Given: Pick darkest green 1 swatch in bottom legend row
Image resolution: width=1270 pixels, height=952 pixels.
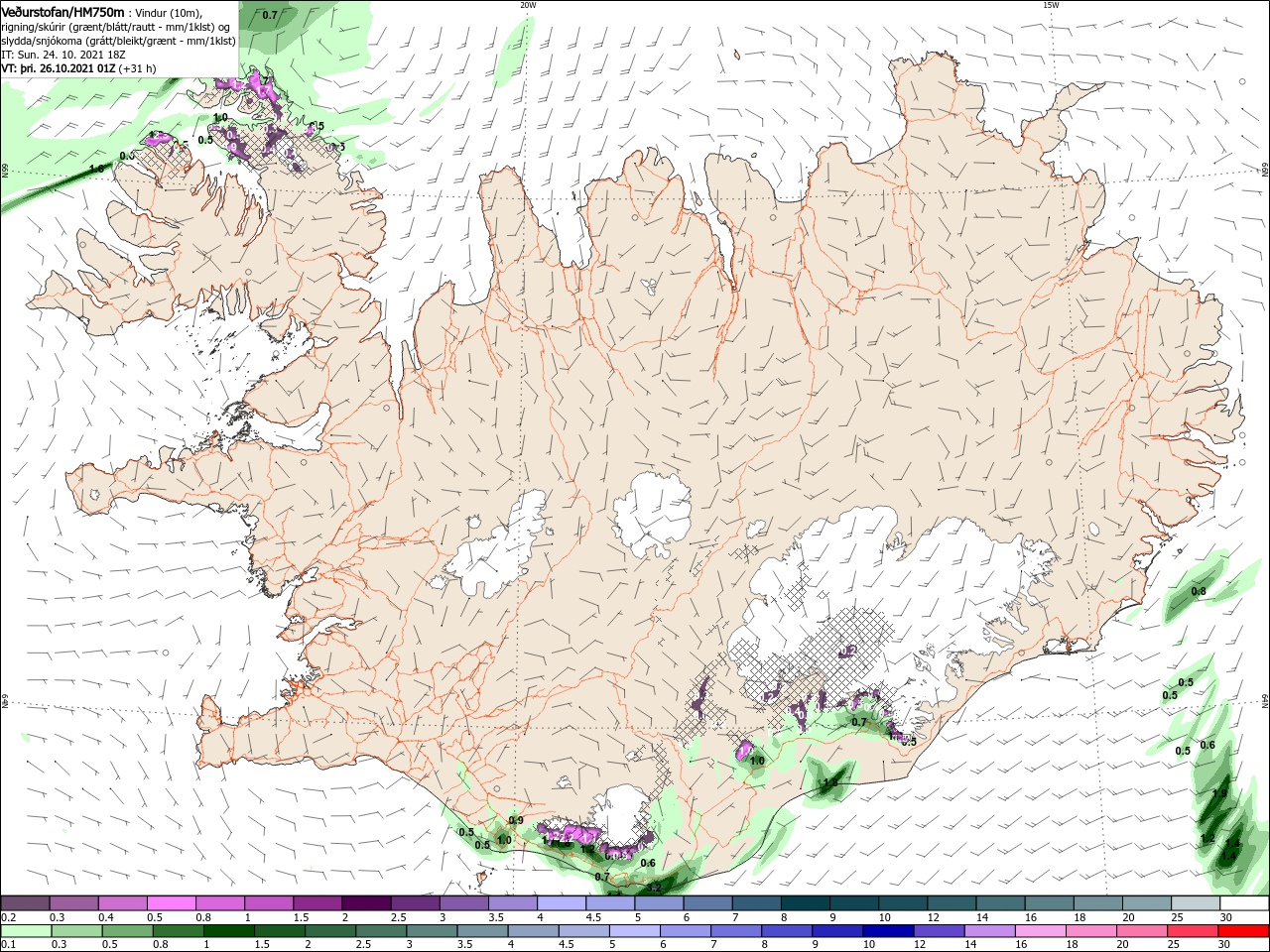Looking at the screenshot, I should tap(228, 931).
